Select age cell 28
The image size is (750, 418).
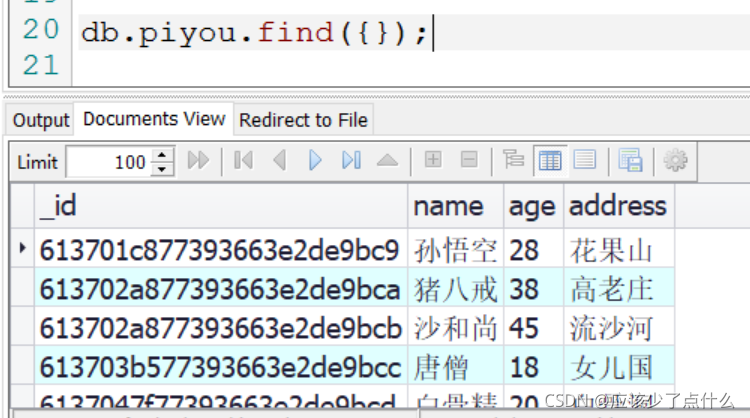pyautogui.click(x=534, y=250)
